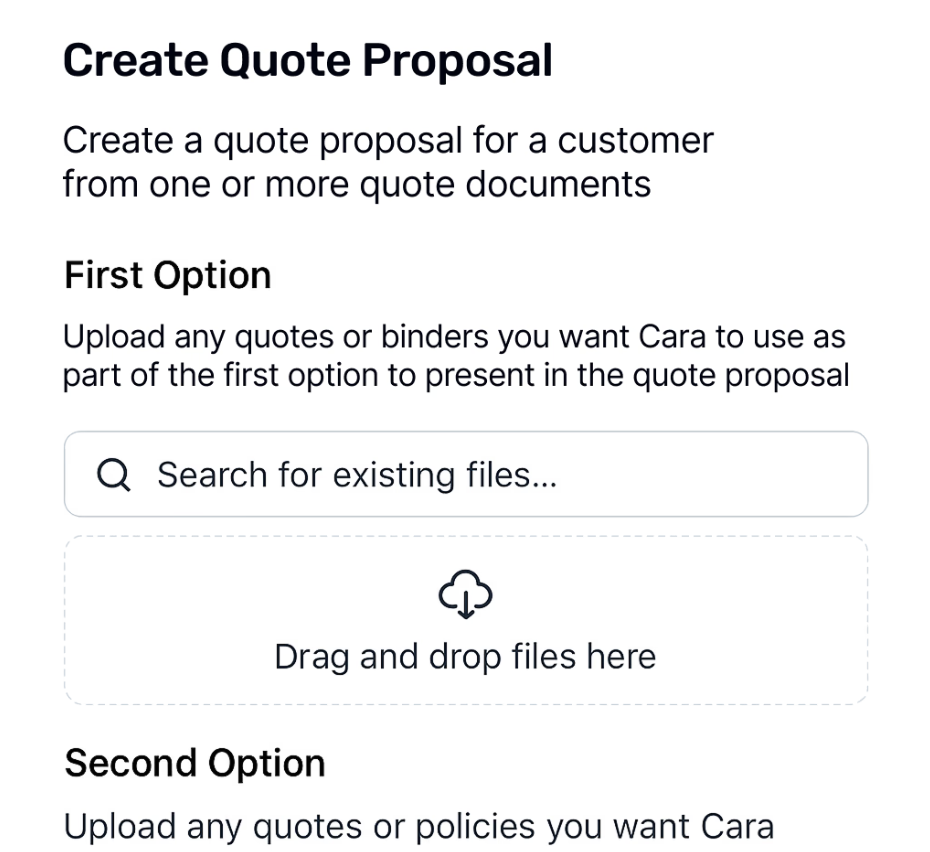The image size is (930, 852).
Task: Select the 'Create Quote Proposal' title
Action: 308,59
